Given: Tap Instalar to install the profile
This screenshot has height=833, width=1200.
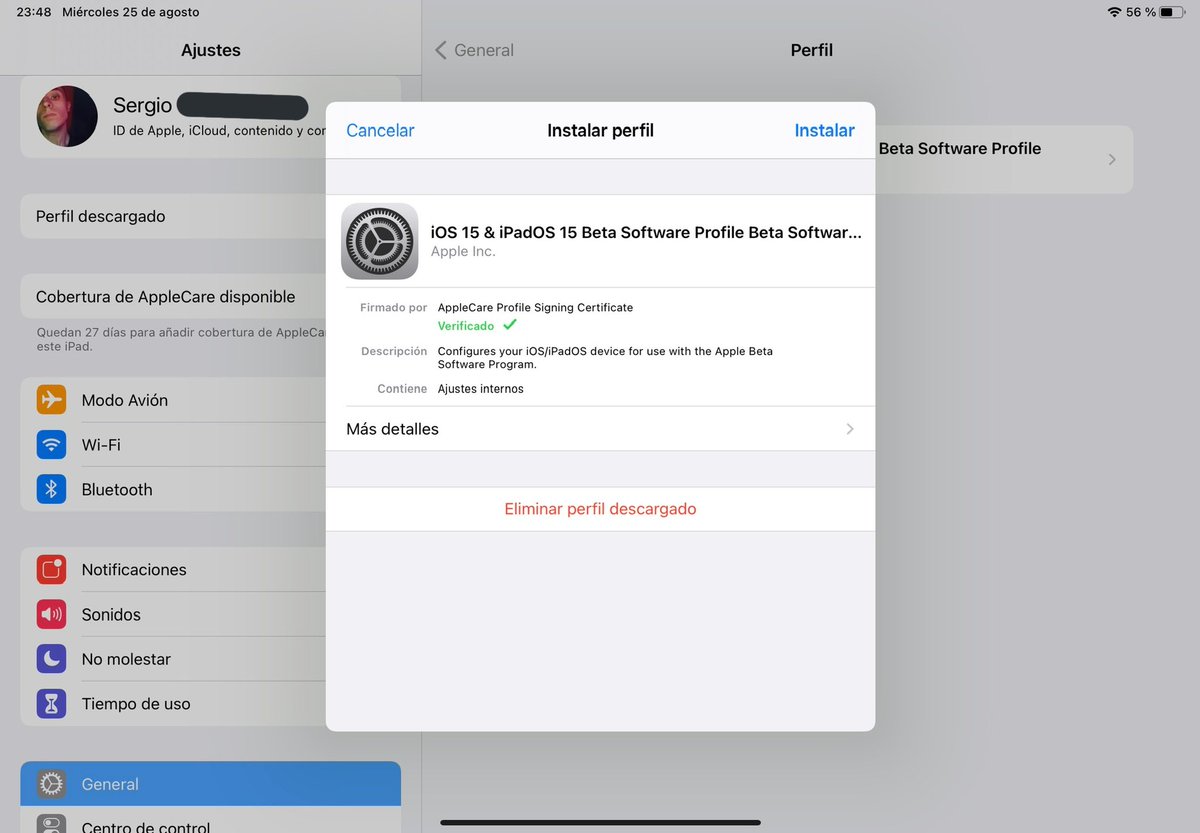Looking at the screenshot, I should (824, 130).
